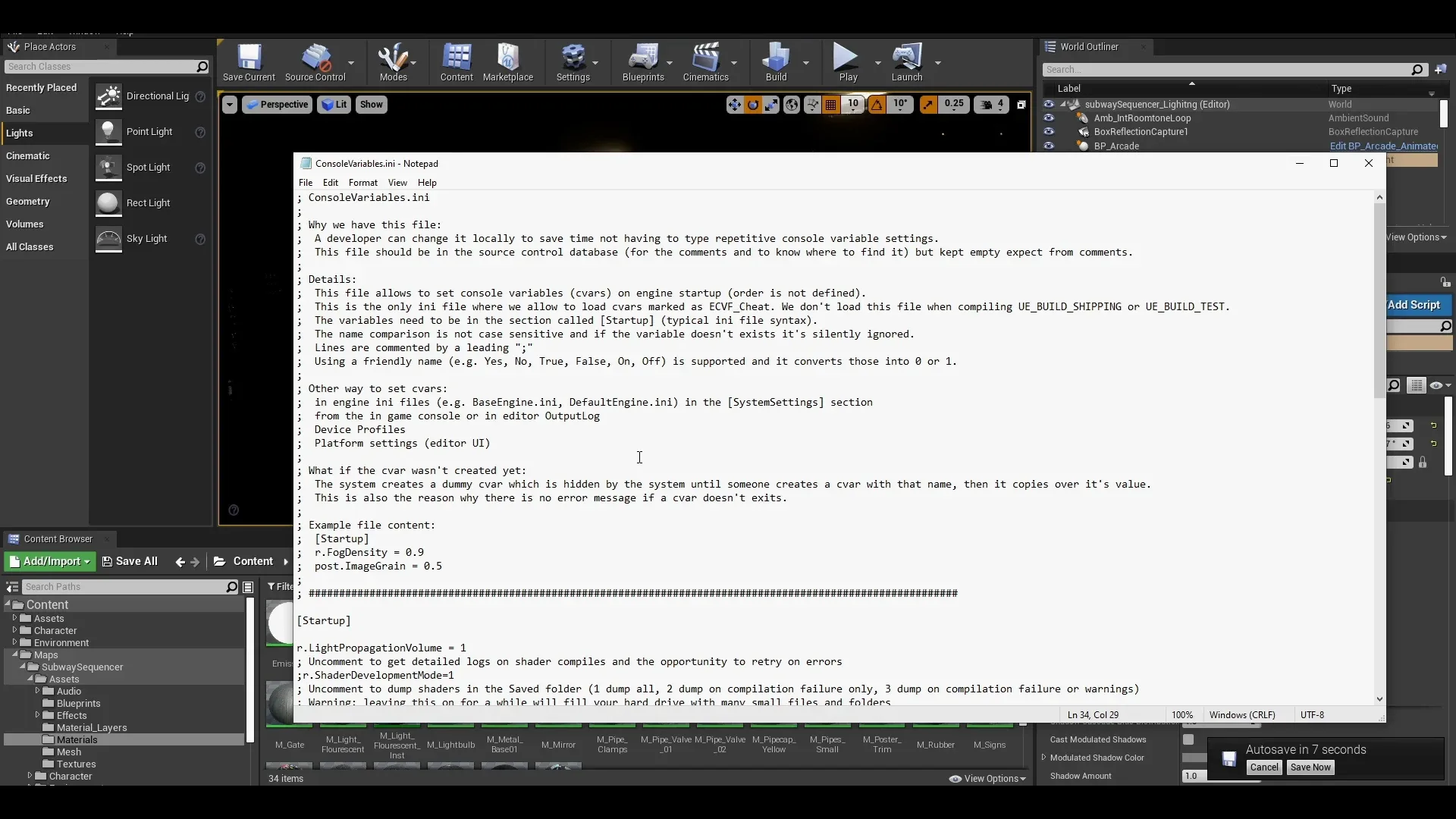The image size is (1456, 819).
Task: Open the Edit menu in Notepad
Action: point(330,182)
